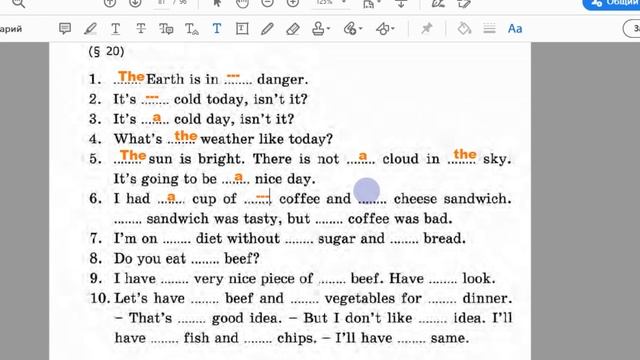Screen dimensions: 640x360
Task: Click orange "The" before "sun is bright"
Action: pos(133,155)
